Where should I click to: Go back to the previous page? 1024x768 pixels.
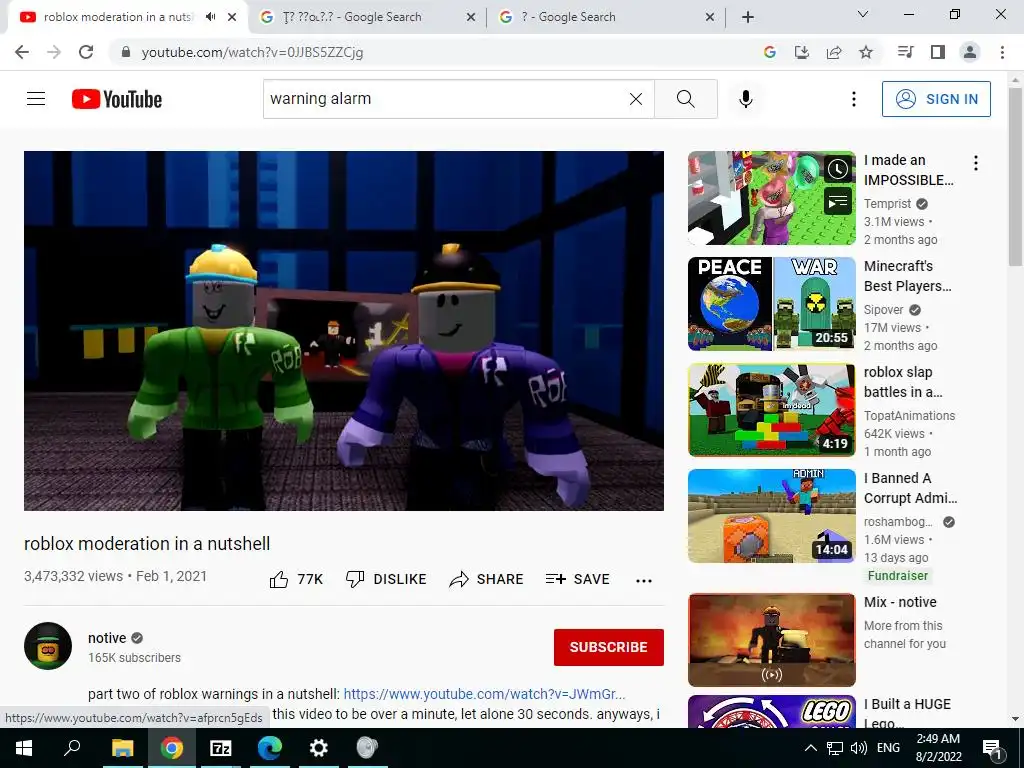tap(22, 52)
